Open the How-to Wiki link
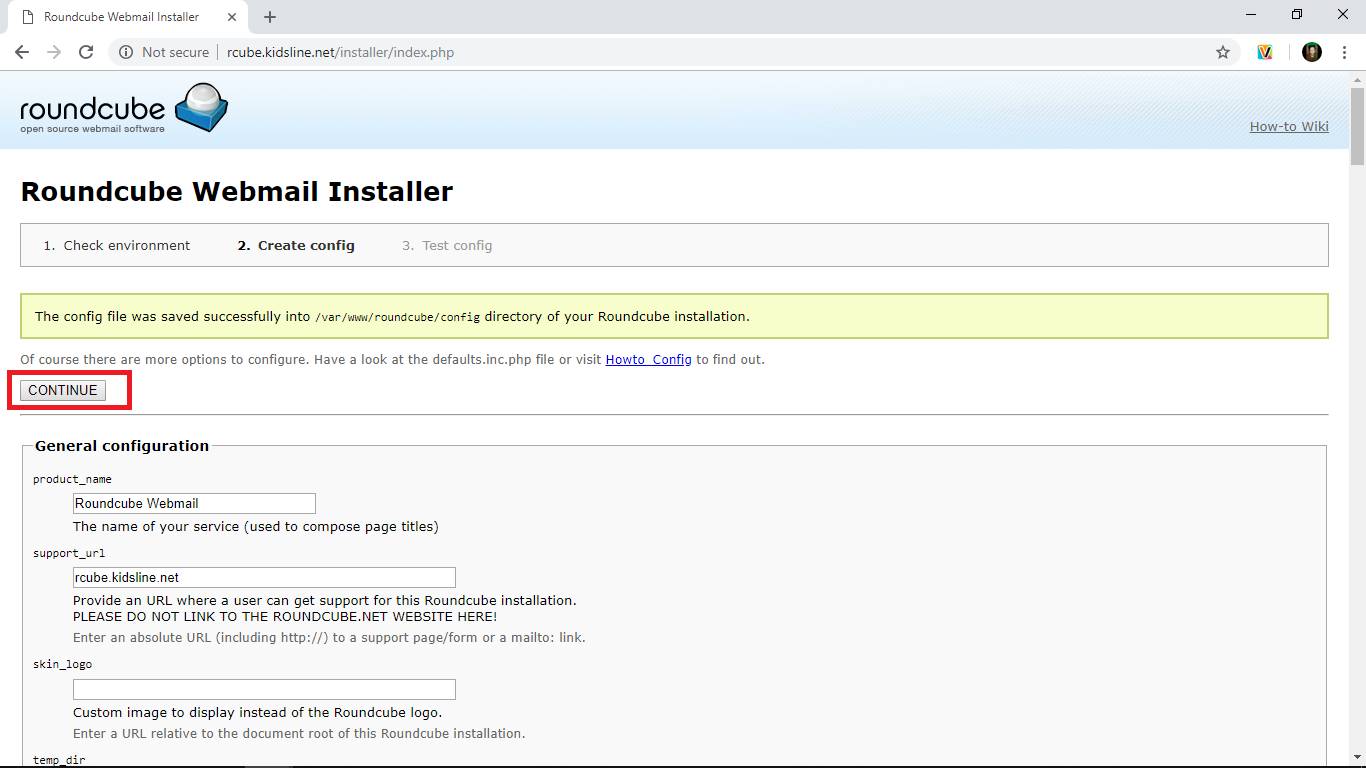Image resolution: width=1366 pixels, height=768 pixels. pos(1289,126)
